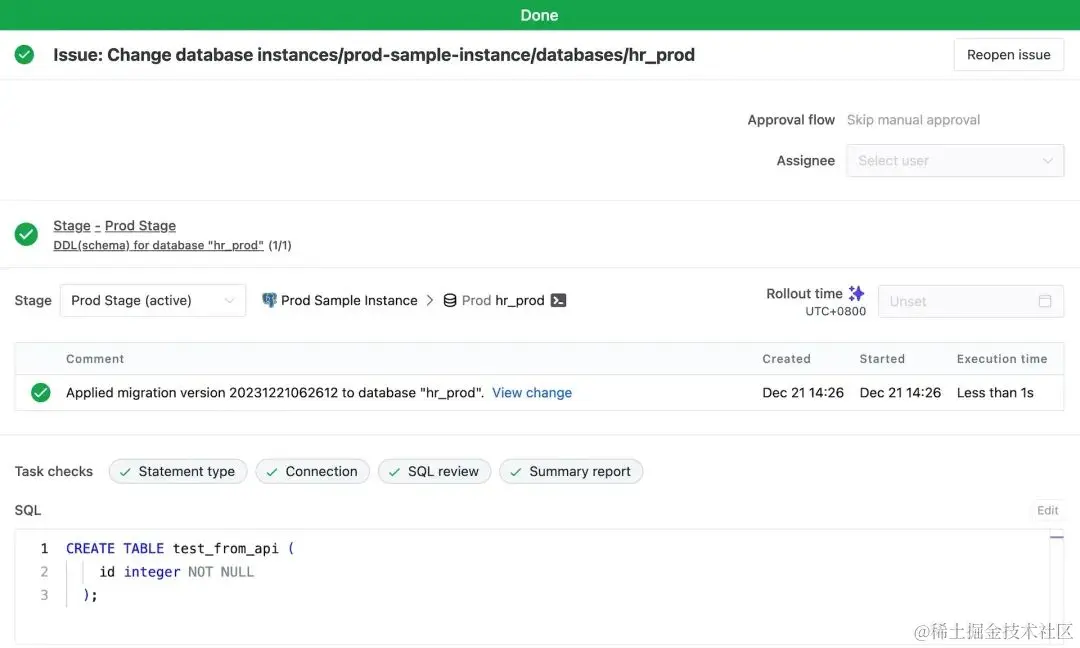Click the Less than 1s execution value
The height and width of the screenshot is (648, 1080).
[995, 393]
